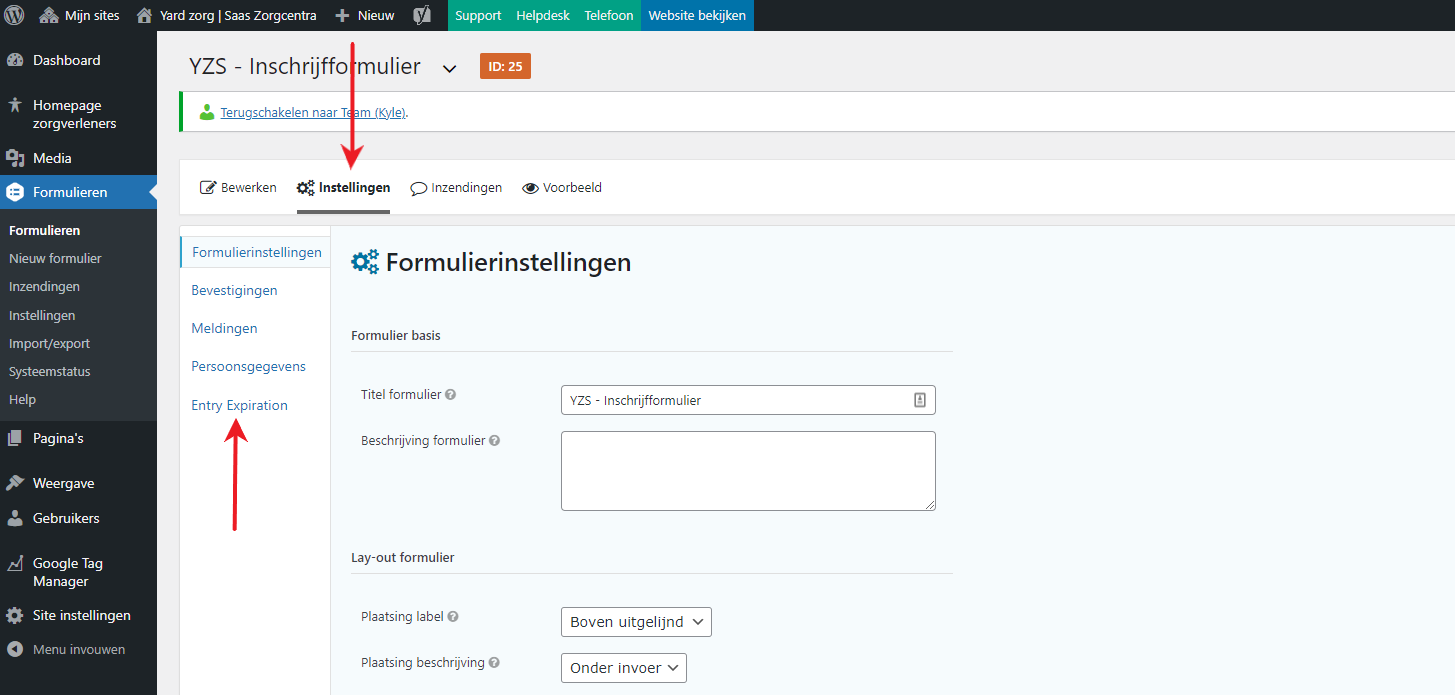Open Entry Expiration settings section
Screen dimensions: 1455x695
[239, 405]
